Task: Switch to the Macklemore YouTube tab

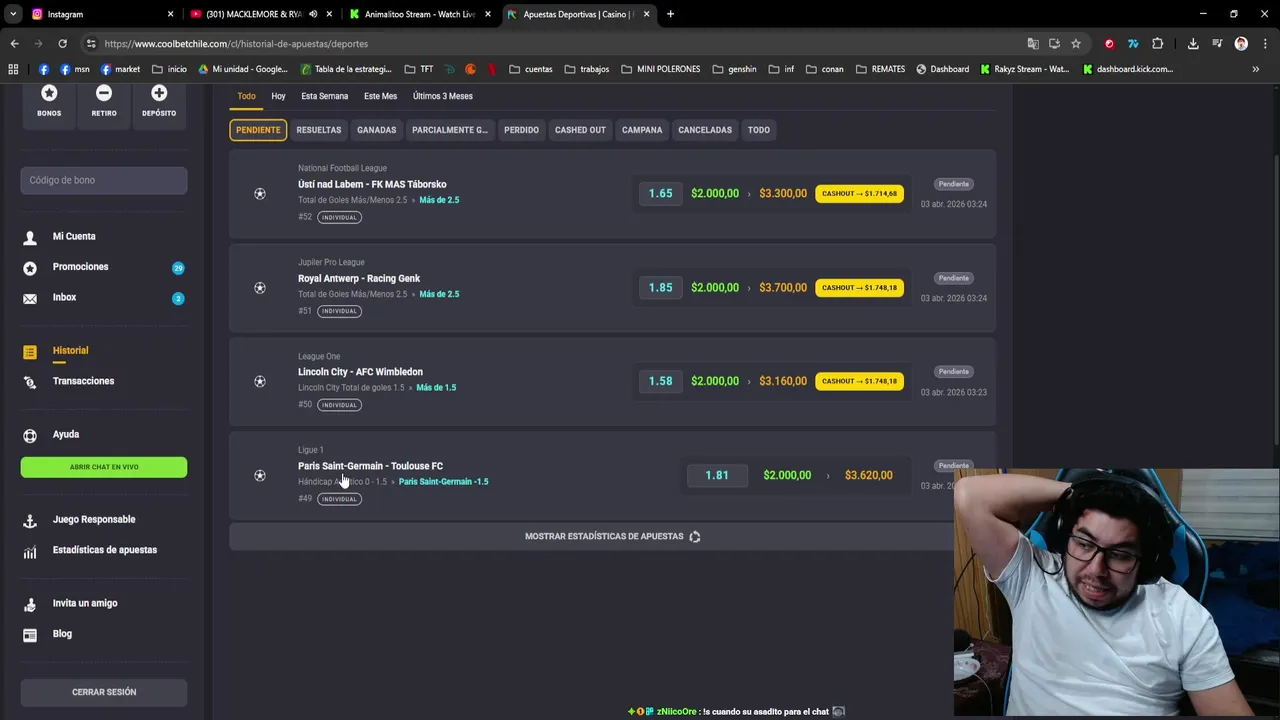Action: [260, 14]
